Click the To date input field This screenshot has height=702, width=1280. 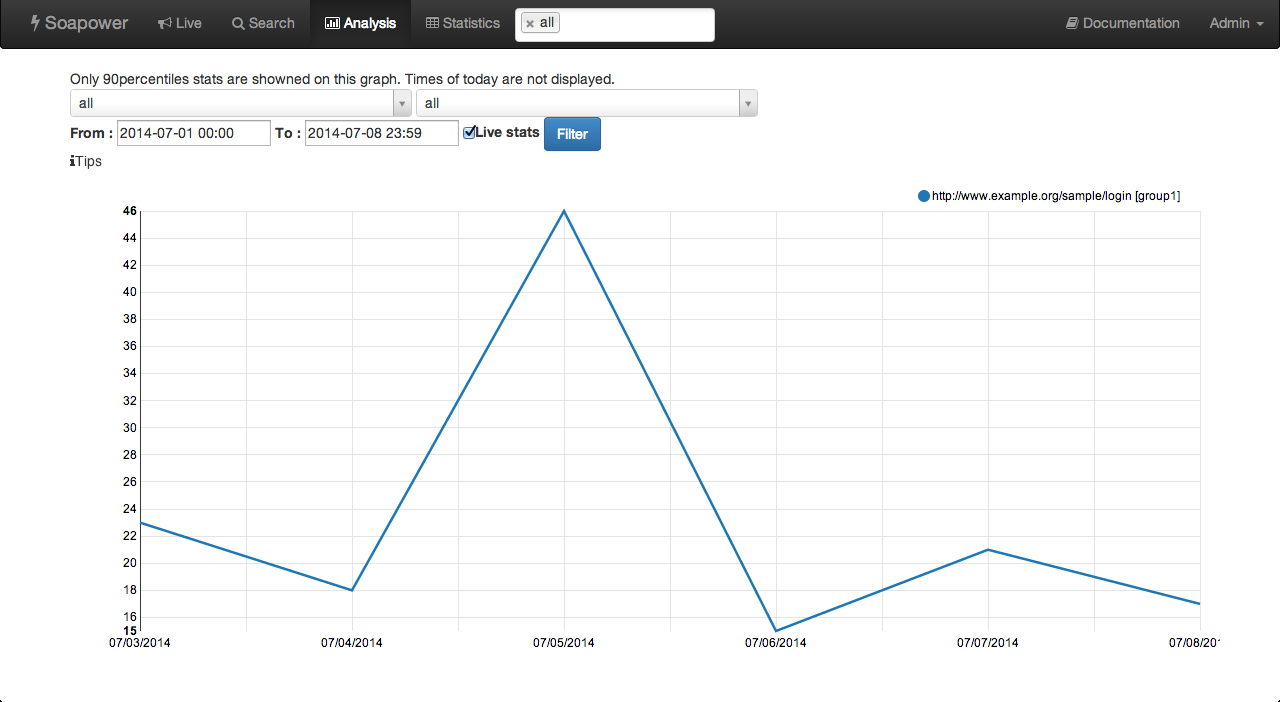coord(381,133)
